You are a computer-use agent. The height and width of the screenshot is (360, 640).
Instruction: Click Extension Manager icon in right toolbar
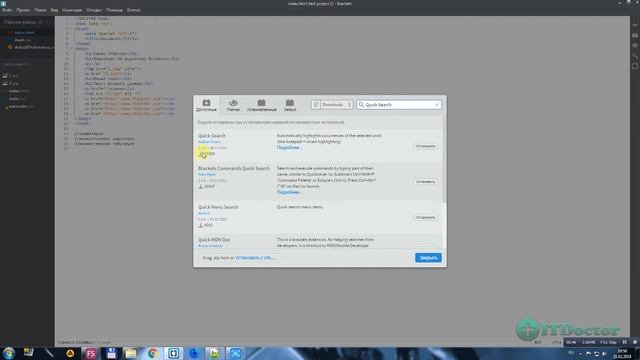635,36
